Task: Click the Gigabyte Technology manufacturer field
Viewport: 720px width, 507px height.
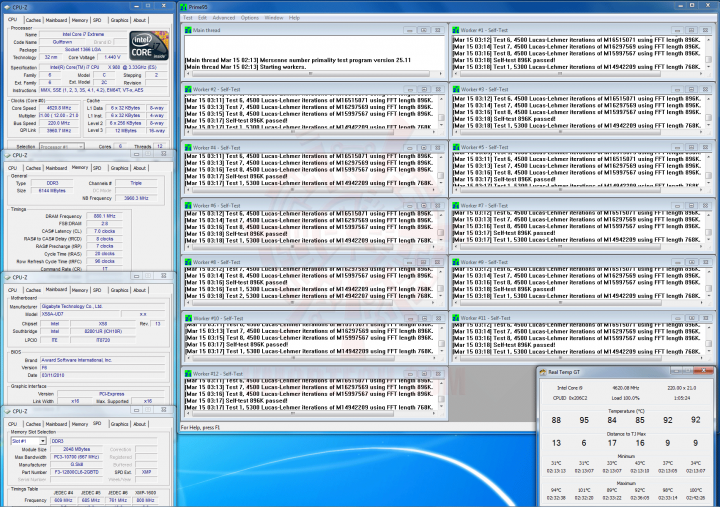Action: click(x=103, y=306)
